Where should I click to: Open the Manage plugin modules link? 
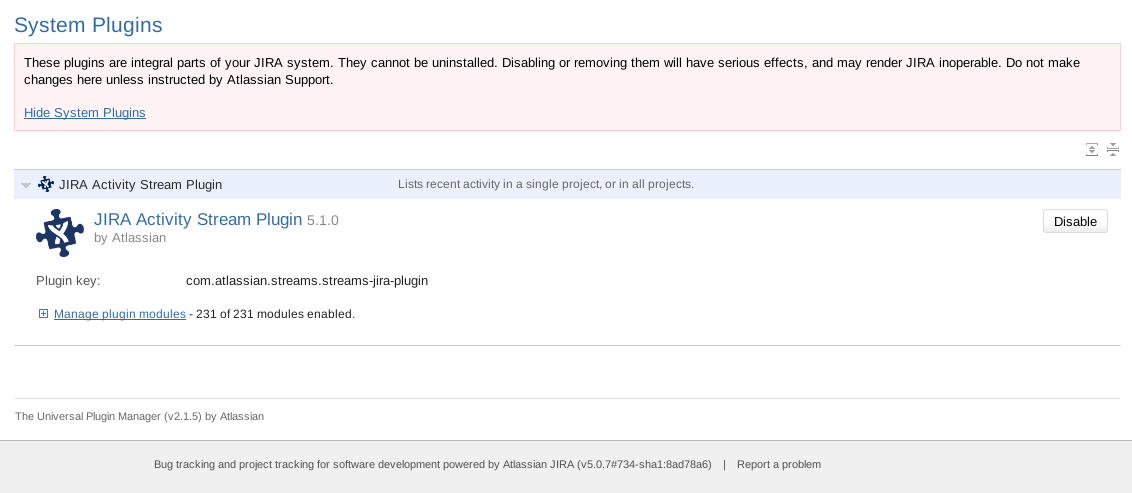tap(120, 314)
